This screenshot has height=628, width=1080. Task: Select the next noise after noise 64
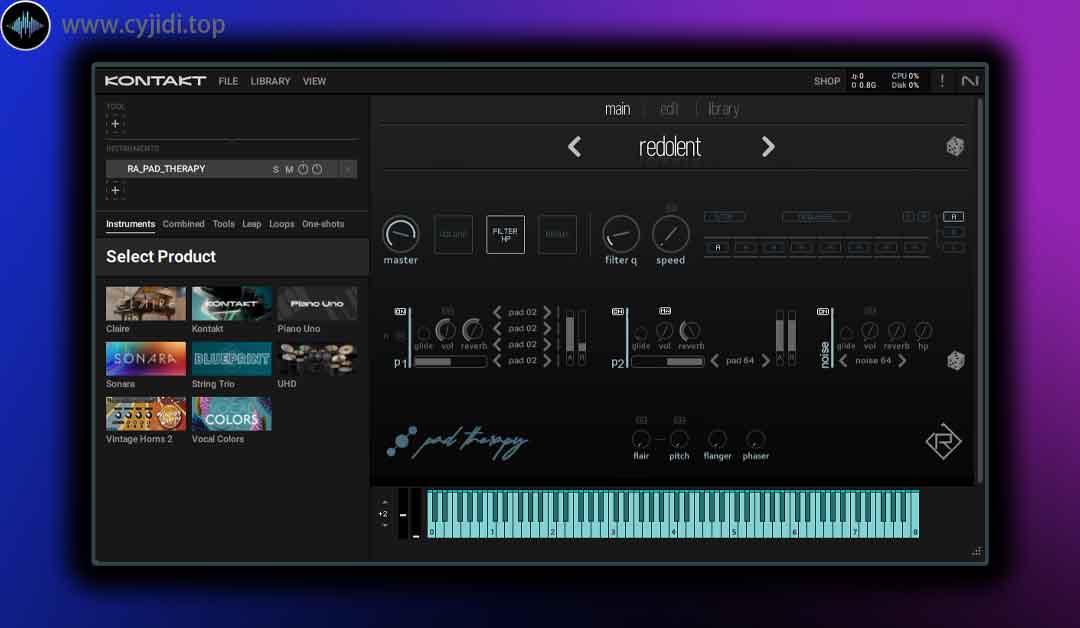(x=902, y=360)
